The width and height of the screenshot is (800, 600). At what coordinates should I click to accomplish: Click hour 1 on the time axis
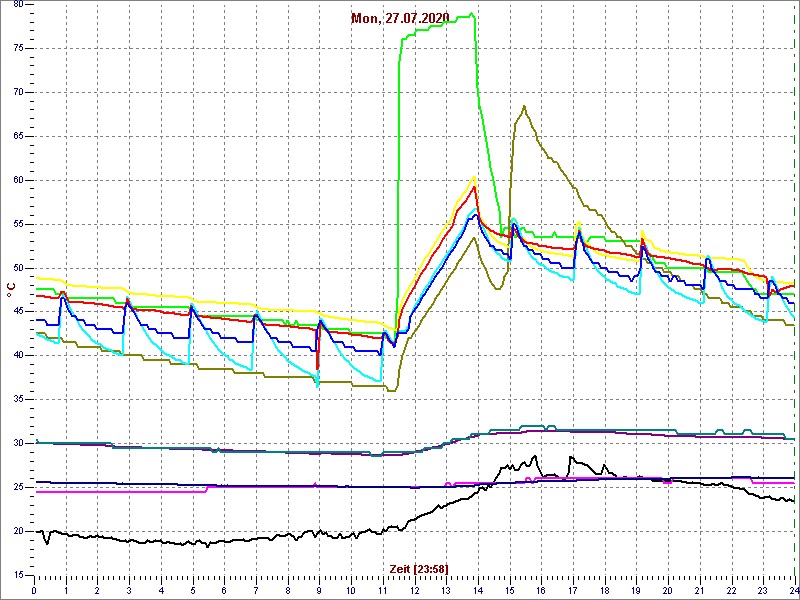tap(66, 589)
